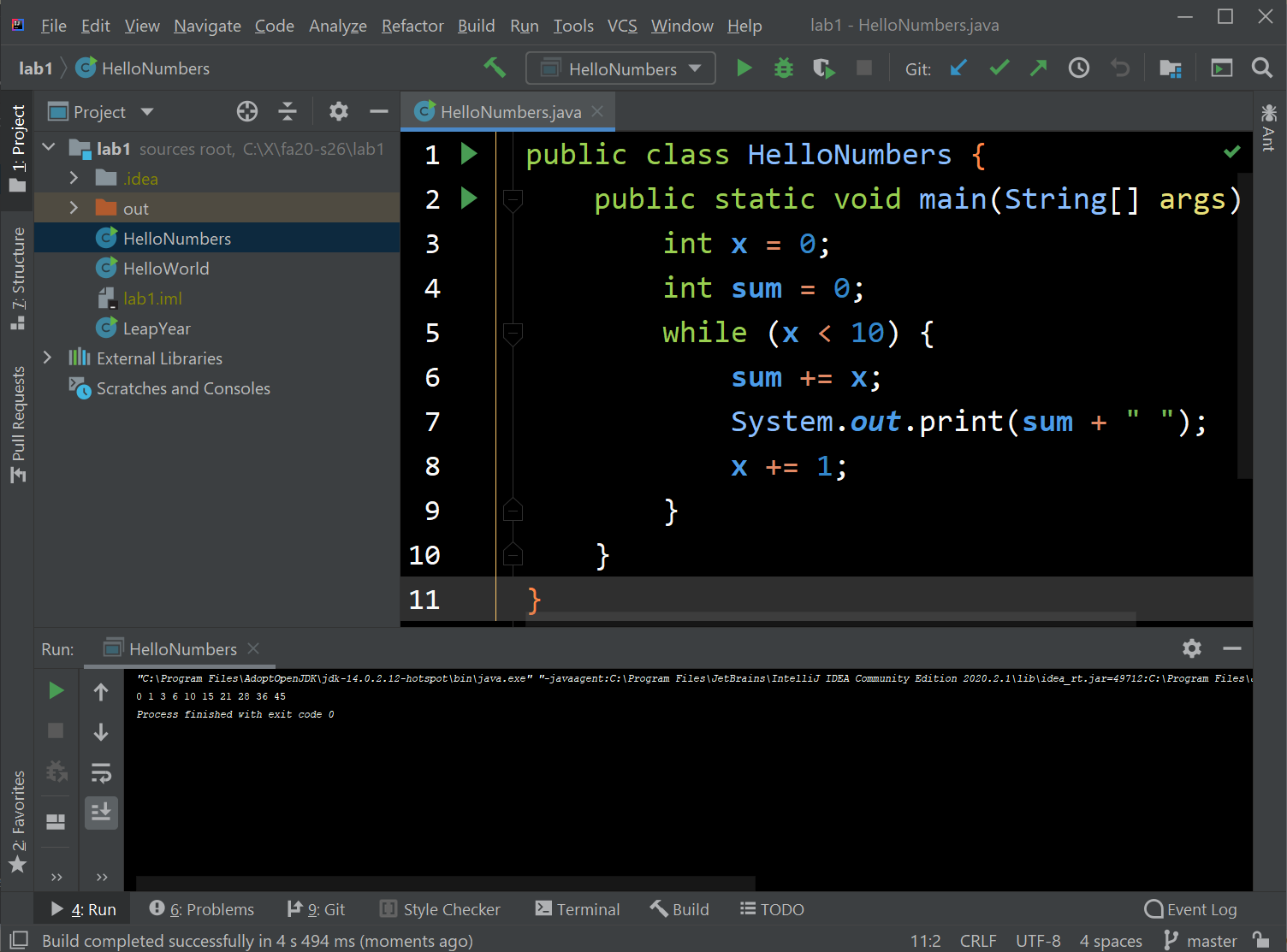This screenshot has height=952, width=1287.
Task: Click Git Update Project blue arrow
Action: [x=958, y=68]
